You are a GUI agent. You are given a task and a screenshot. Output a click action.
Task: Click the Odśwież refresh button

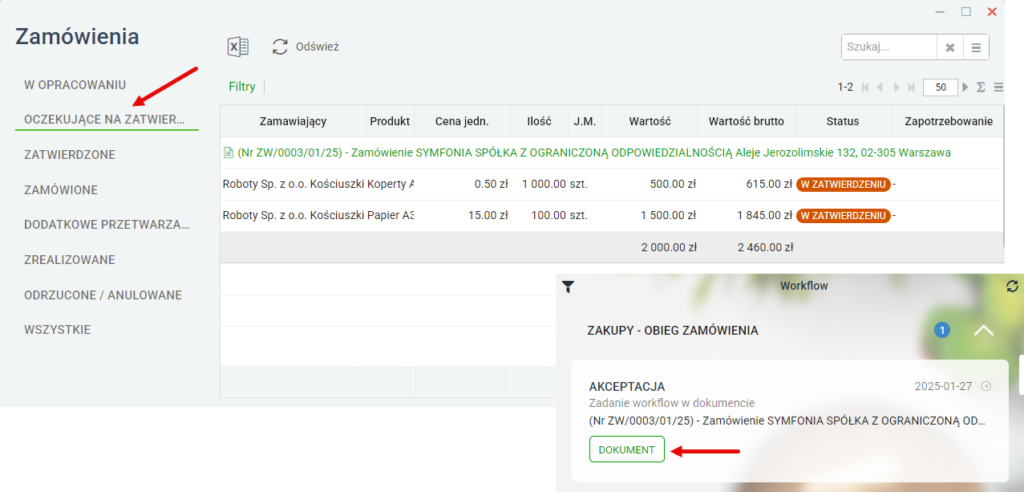[x=306, y=47]
